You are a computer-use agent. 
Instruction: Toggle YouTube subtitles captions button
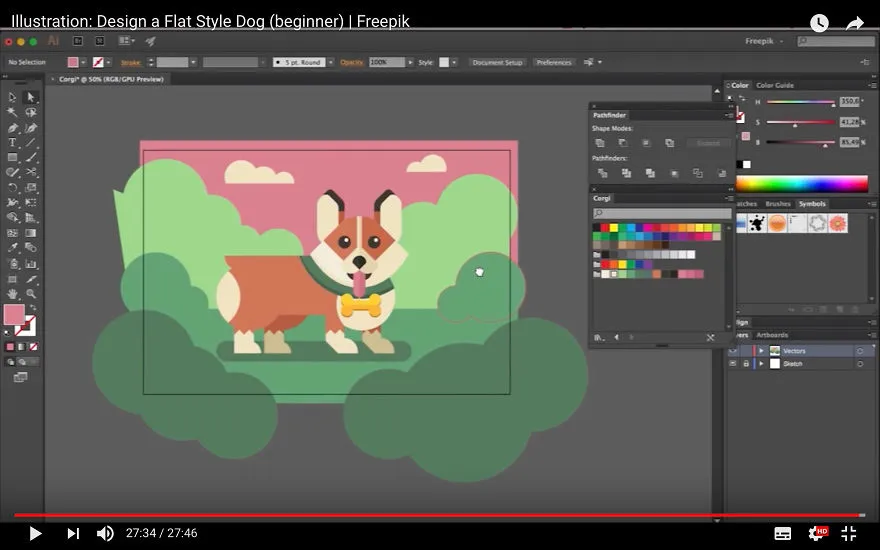click(x=782, y=533)
